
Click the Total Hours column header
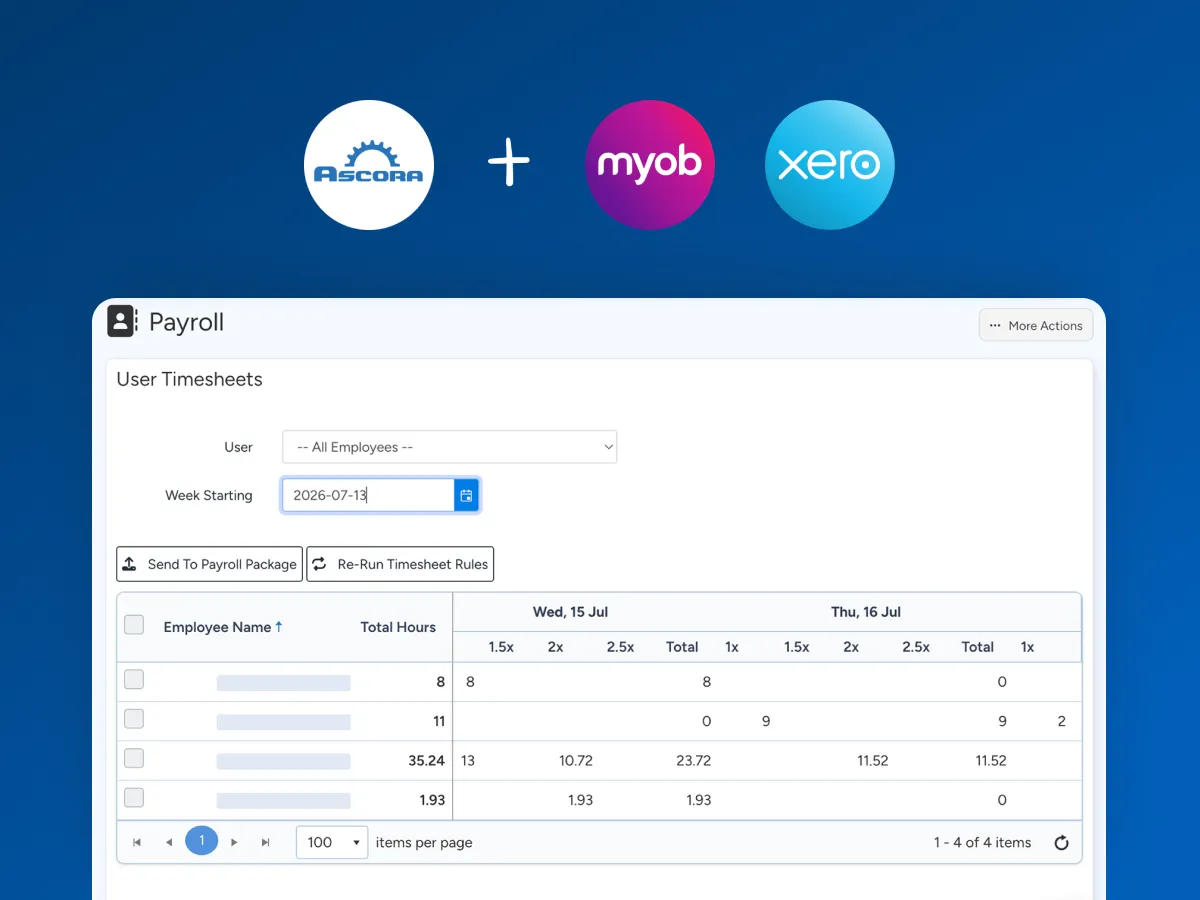coord(398,627)
